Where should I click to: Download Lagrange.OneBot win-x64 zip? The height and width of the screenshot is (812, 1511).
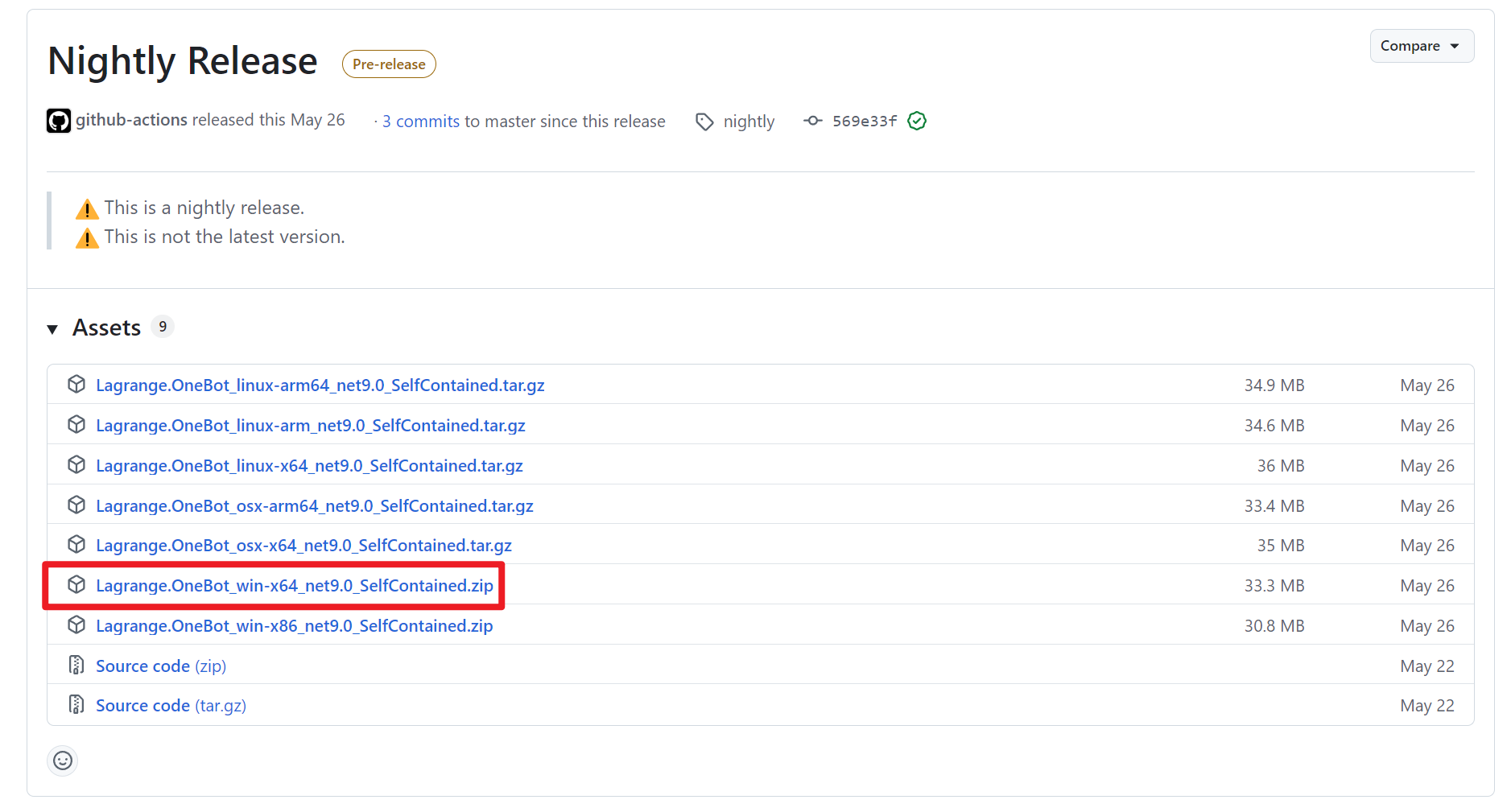(294, 586)
